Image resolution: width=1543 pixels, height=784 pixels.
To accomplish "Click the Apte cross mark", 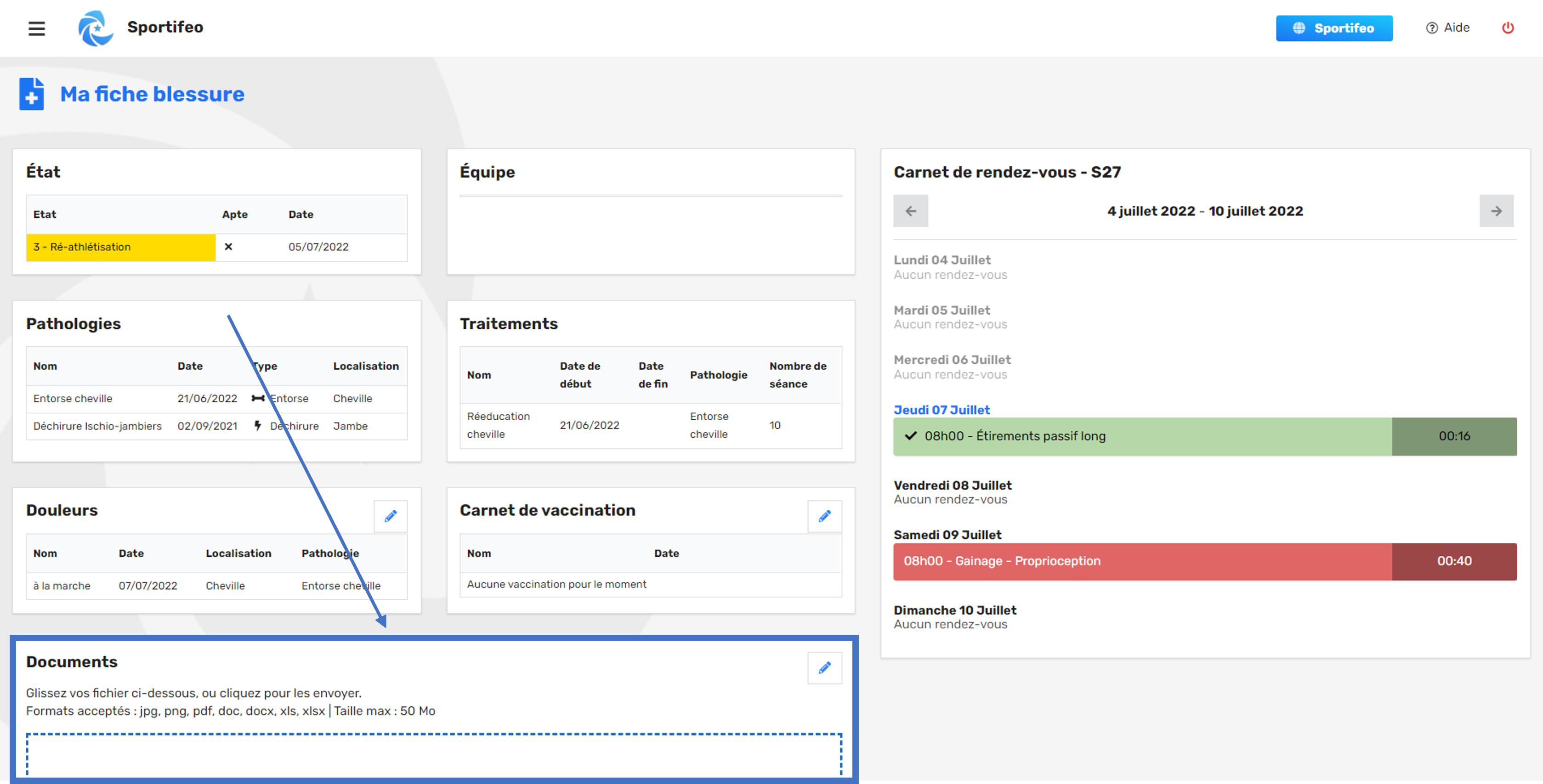I will [228, 247].
